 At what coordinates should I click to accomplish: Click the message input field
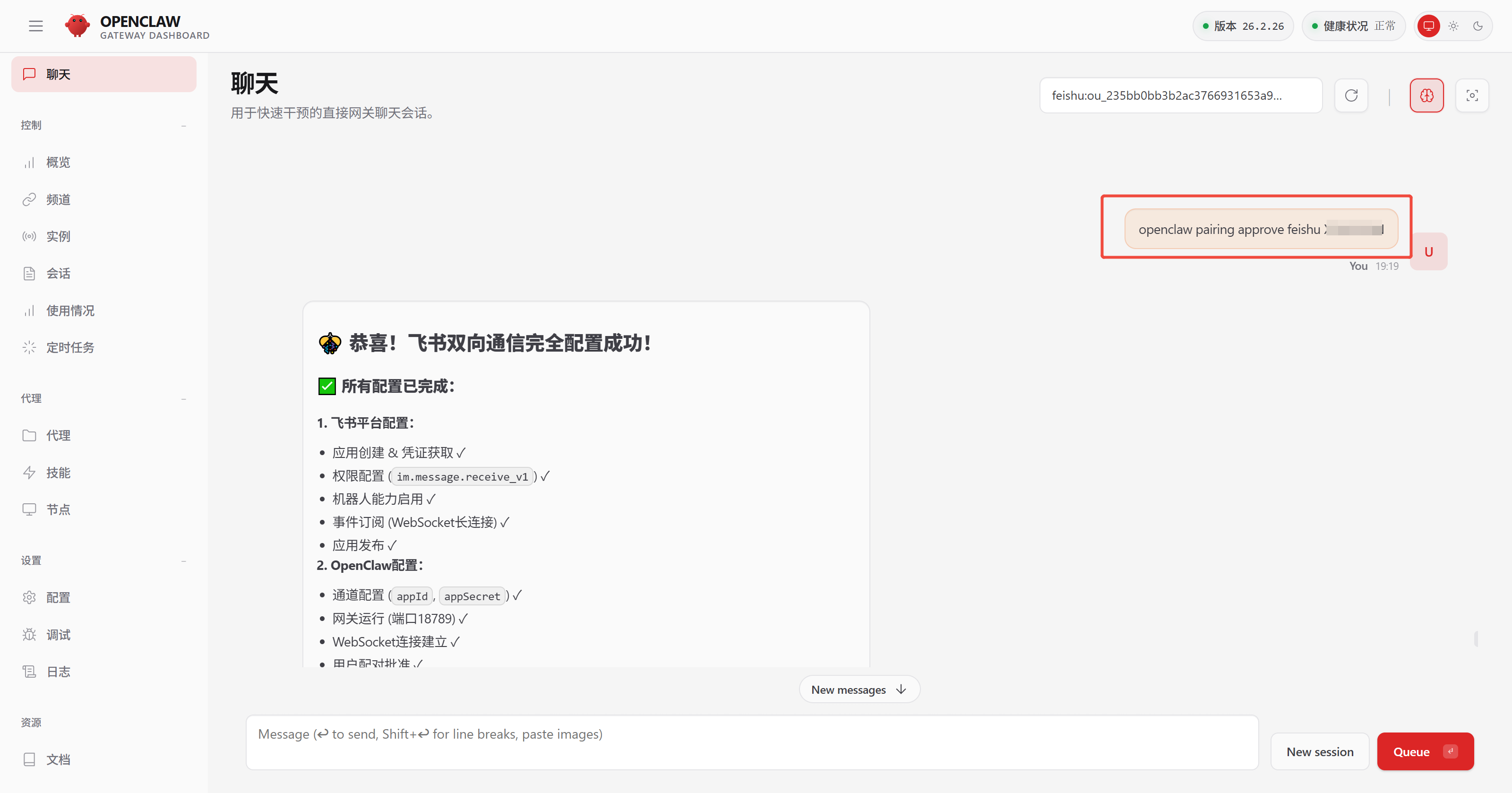(751, 742)
